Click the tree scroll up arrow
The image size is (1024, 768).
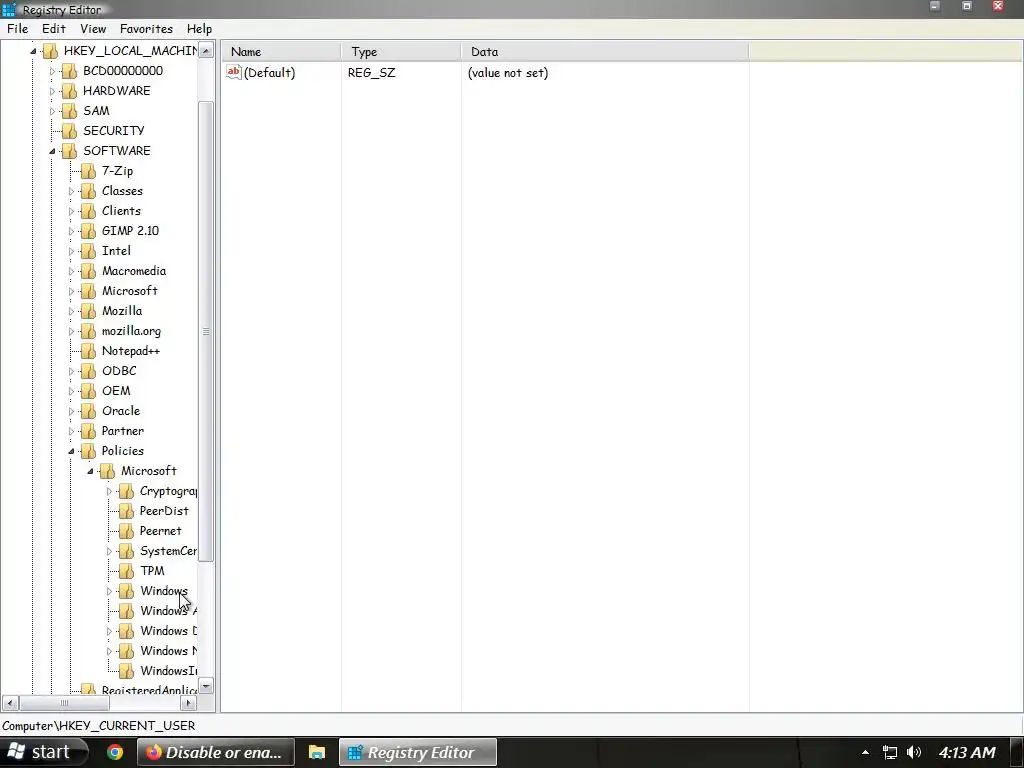[x=206, y=50]
